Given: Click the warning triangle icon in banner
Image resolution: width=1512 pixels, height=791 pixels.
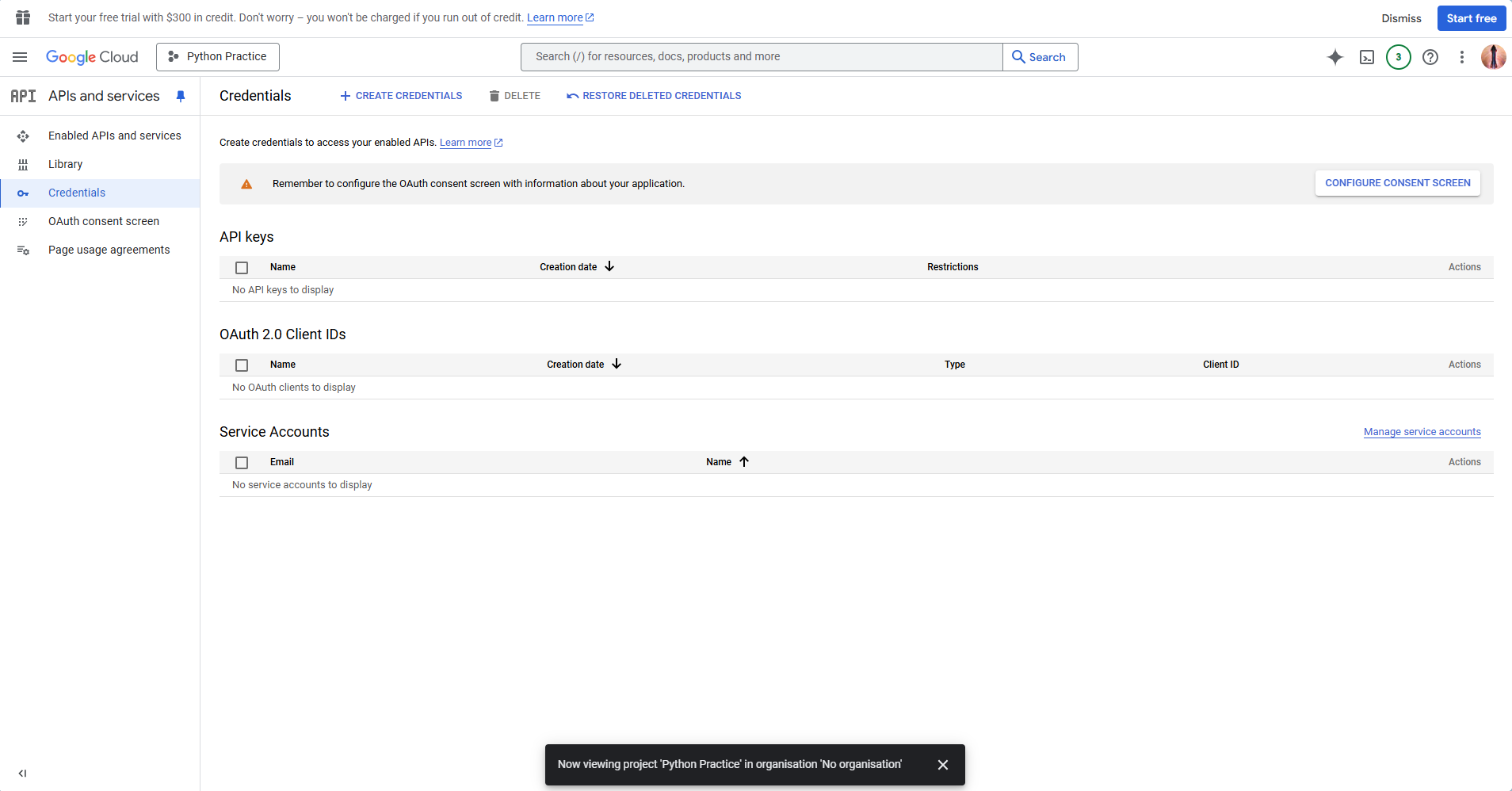Looking at the screenshot, I should 246,184.
